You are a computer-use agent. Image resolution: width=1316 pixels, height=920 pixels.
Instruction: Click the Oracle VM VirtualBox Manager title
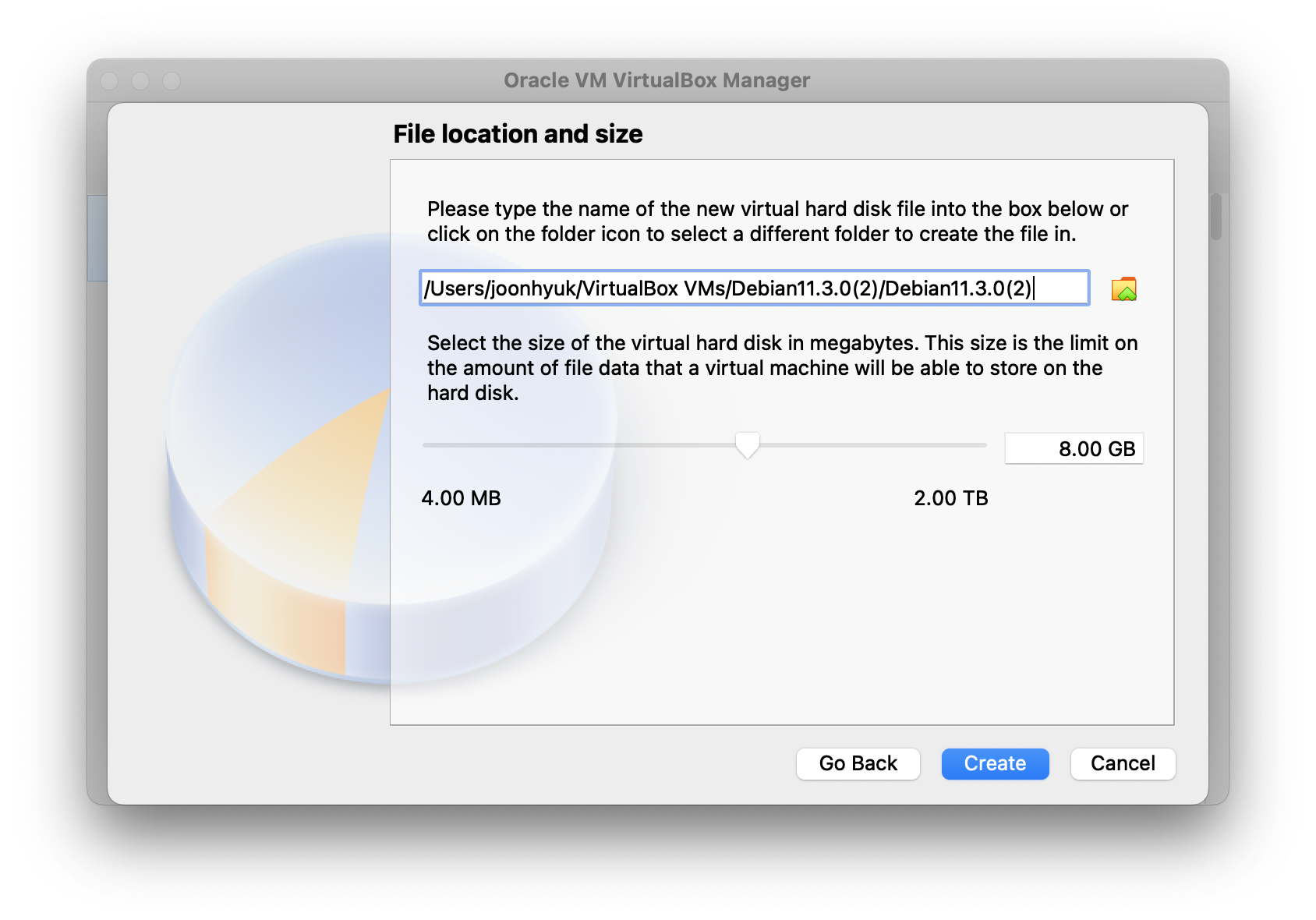tap(656, 80)
